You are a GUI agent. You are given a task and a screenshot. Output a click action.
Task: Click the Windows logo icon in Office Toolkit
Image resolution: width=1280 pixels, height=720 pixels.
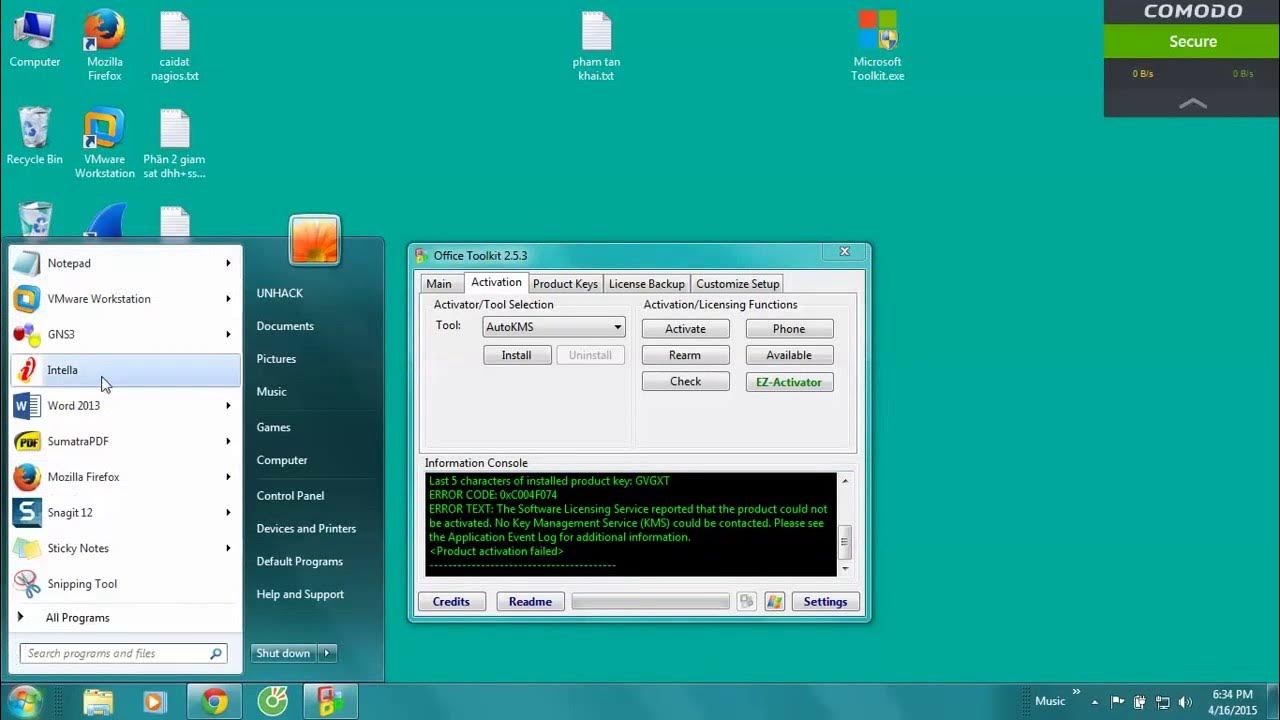[x=774, y=601]
